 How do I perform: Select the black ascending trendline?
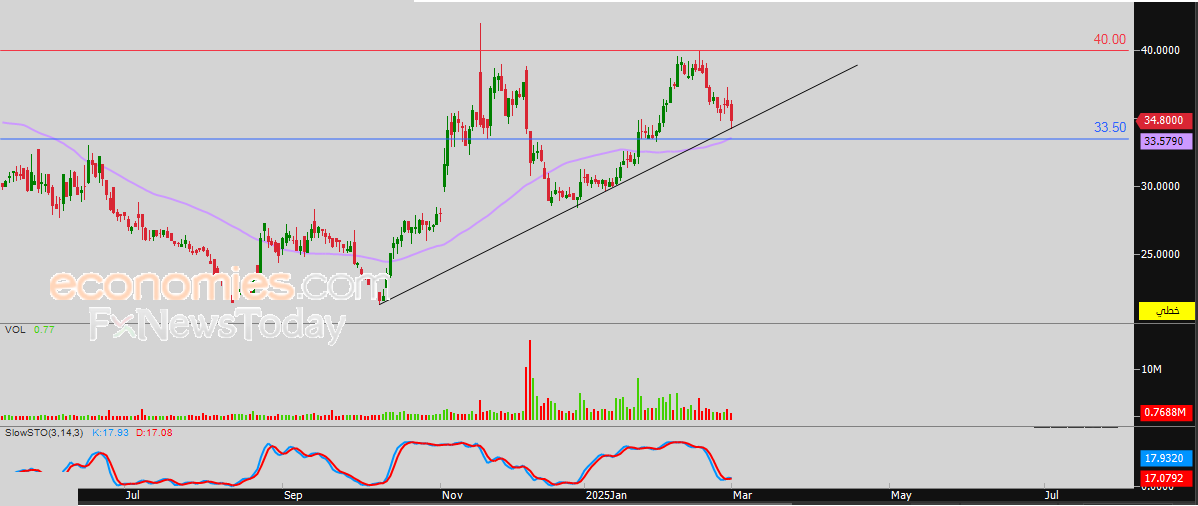618,185
